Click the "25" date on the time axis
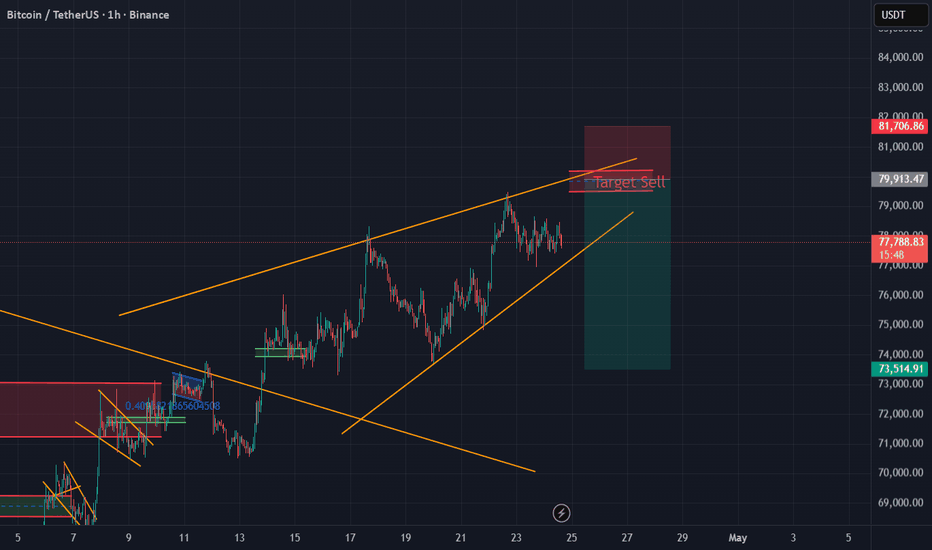The width and height of the screenshot is (932, 550). 572,538
